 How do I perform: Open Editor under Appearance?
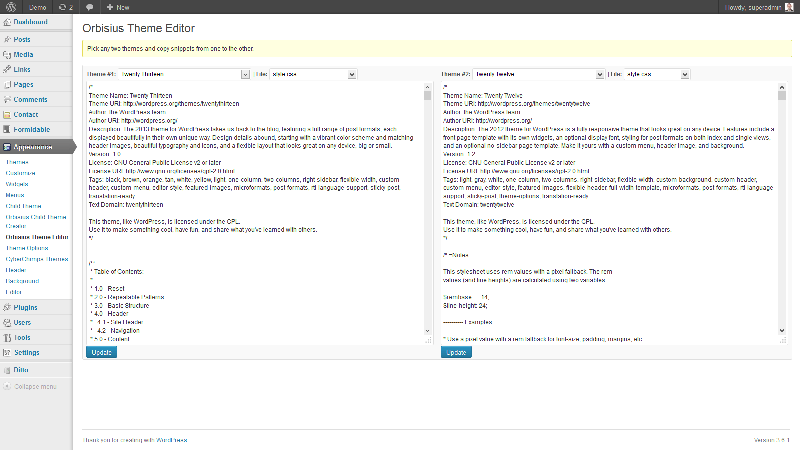[x=14, y=292]
